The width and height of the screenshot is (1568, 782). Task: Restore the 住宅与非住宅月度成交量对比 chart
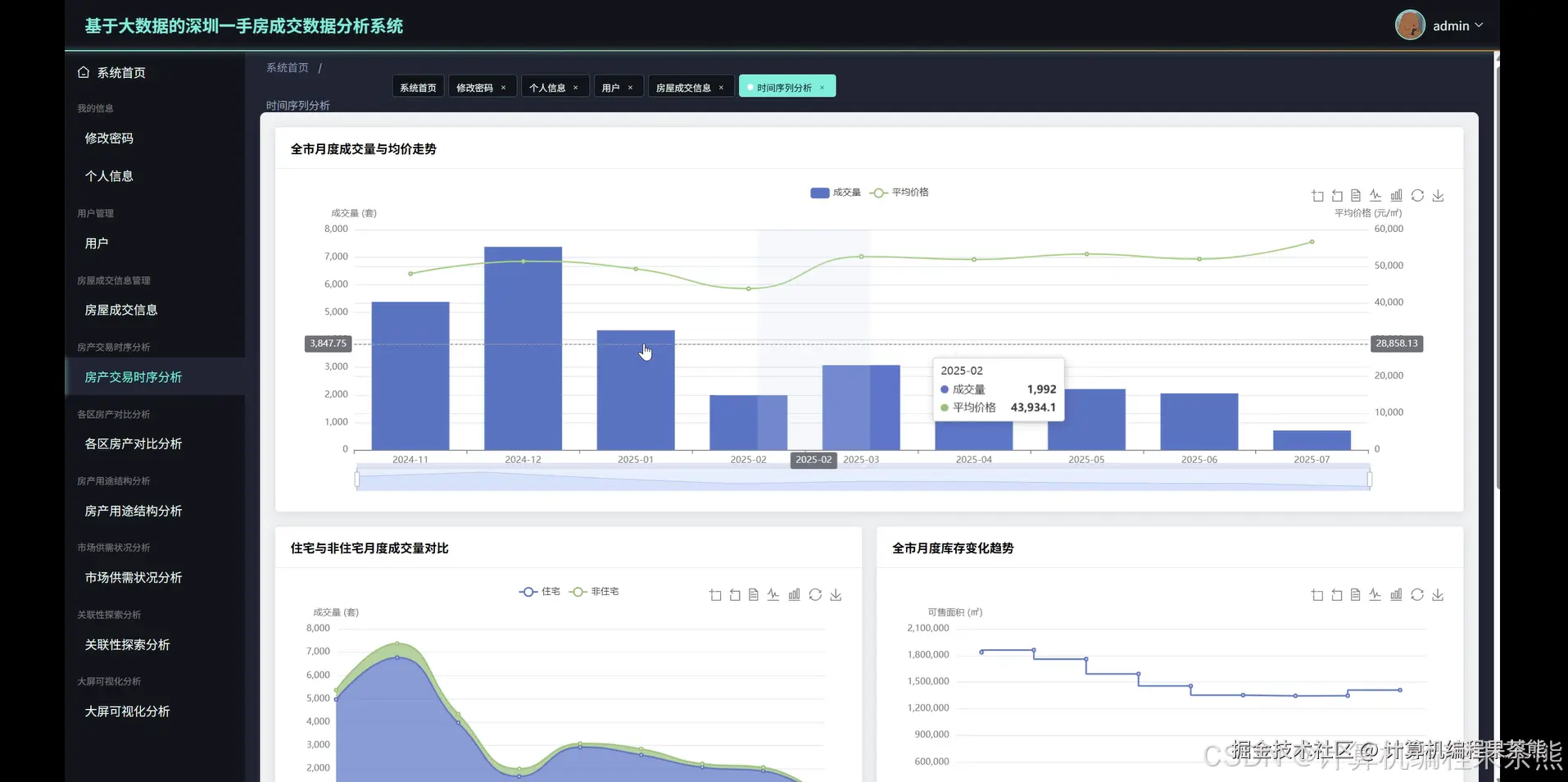pyautogui.click(x=815, y=595)
